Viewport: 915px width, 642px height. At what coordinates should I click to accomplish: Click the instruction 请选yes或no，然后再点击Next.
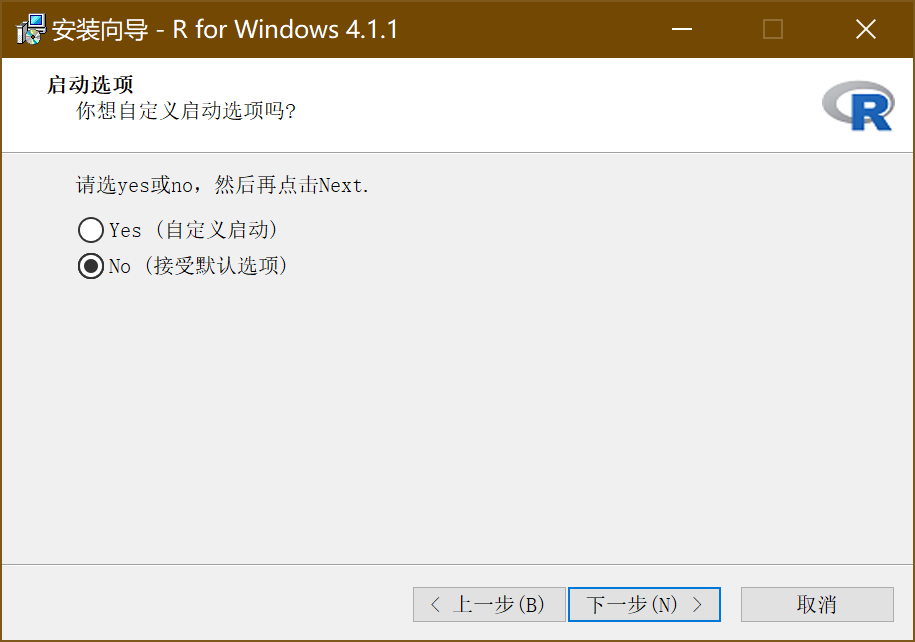click(222, 185)
